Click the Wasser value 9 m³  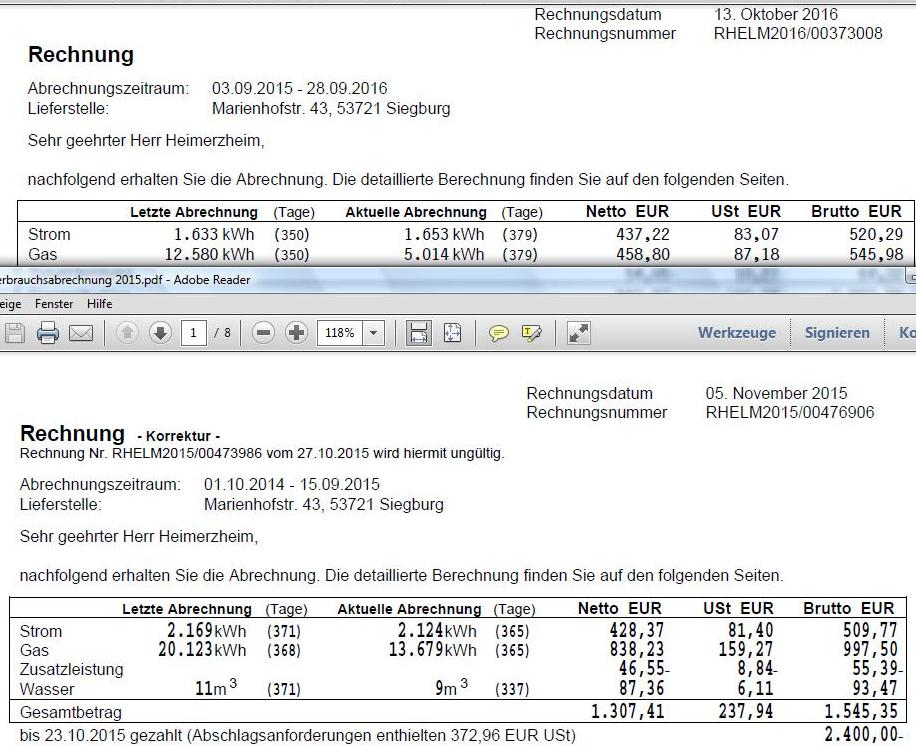coord(451,687)
